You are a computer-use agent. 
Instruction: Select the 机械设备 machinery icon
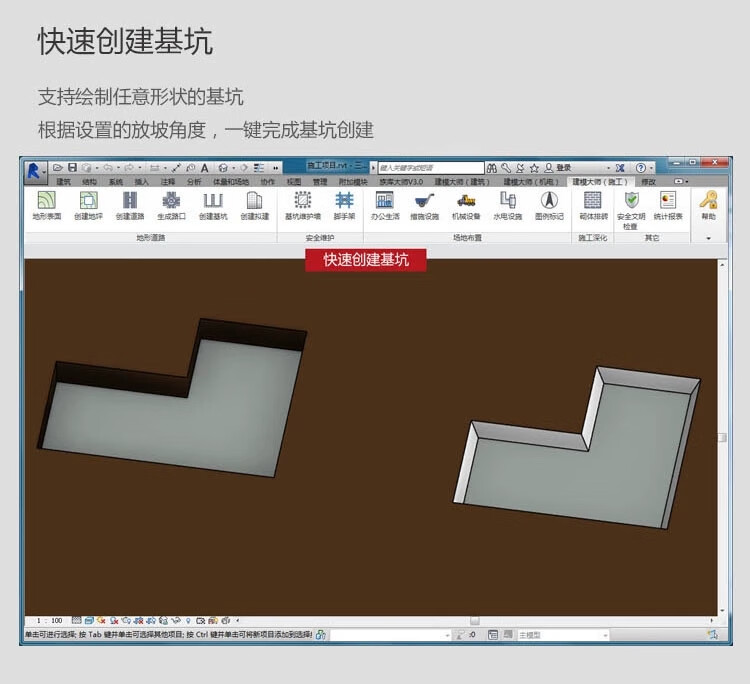[x=466, y=205]
